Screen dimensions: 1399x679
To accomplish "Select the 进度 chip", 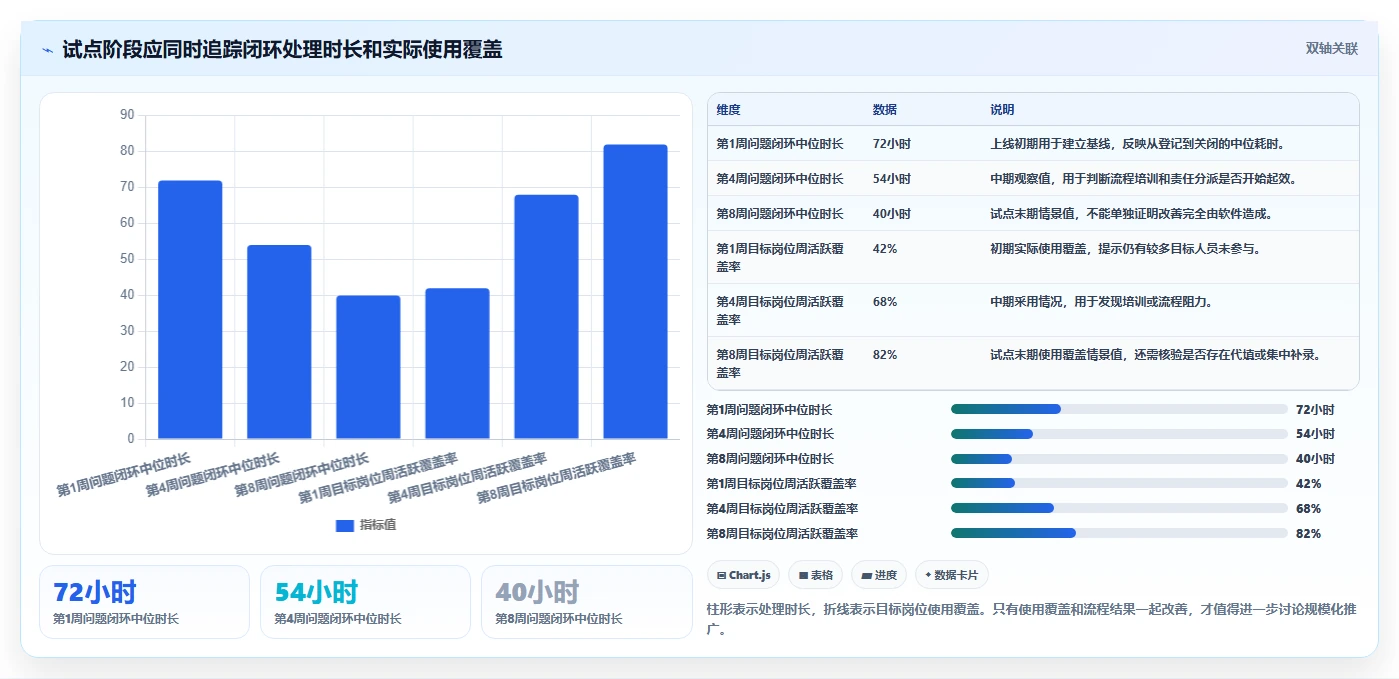I will pos(878,575).
